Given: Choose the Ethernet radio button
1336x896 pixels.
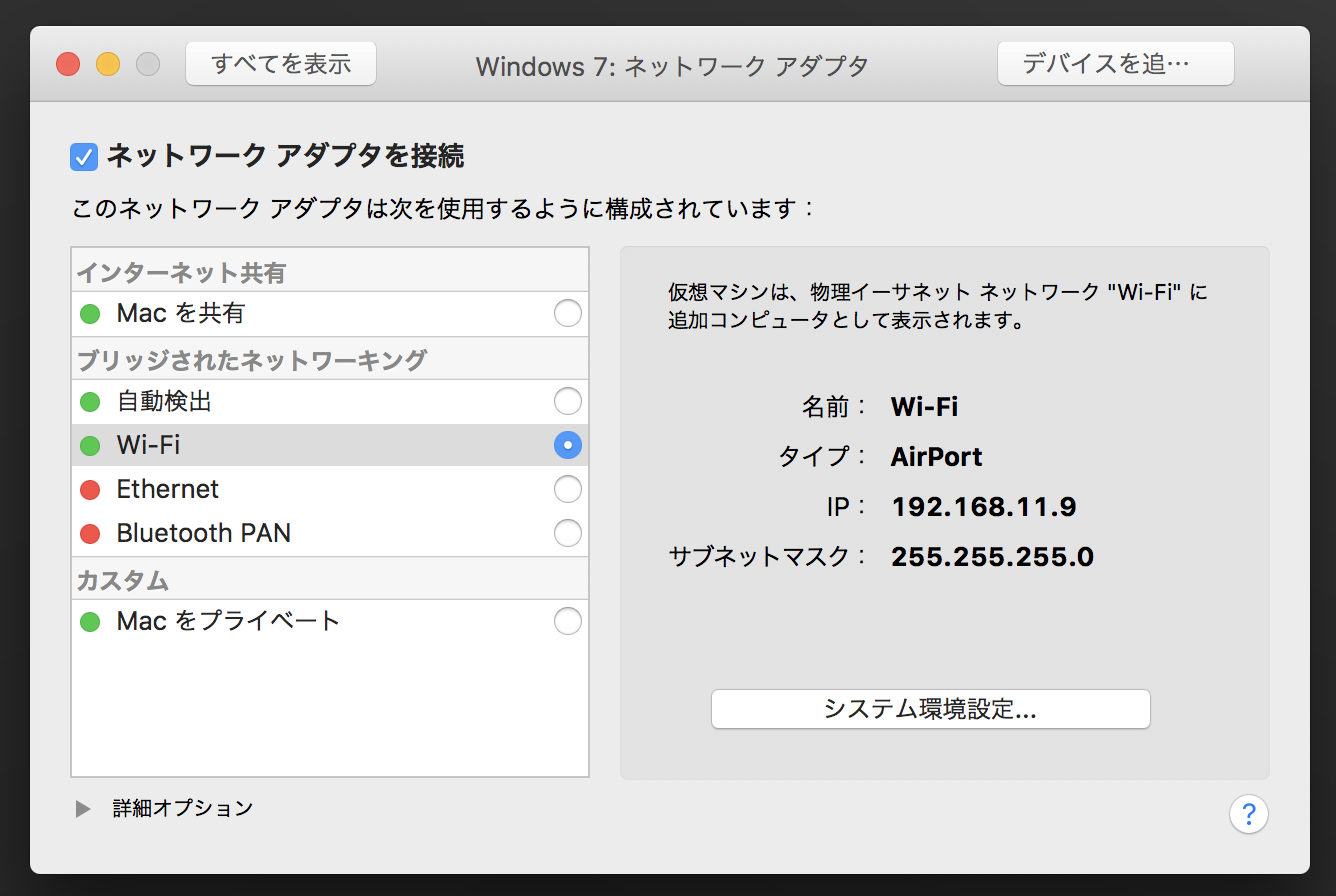Looking at the screenshot, I should point(567,490).
